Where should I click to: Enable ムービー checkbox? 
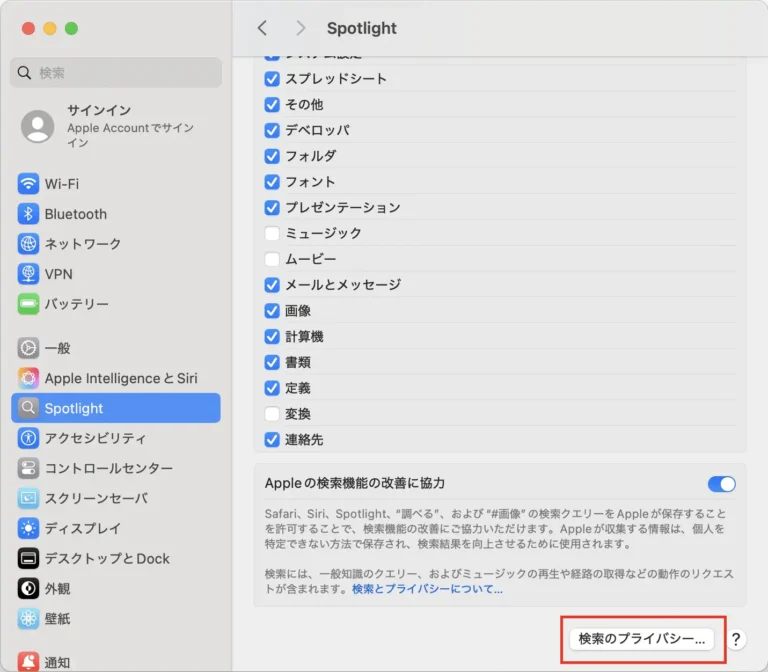[272, 259]
